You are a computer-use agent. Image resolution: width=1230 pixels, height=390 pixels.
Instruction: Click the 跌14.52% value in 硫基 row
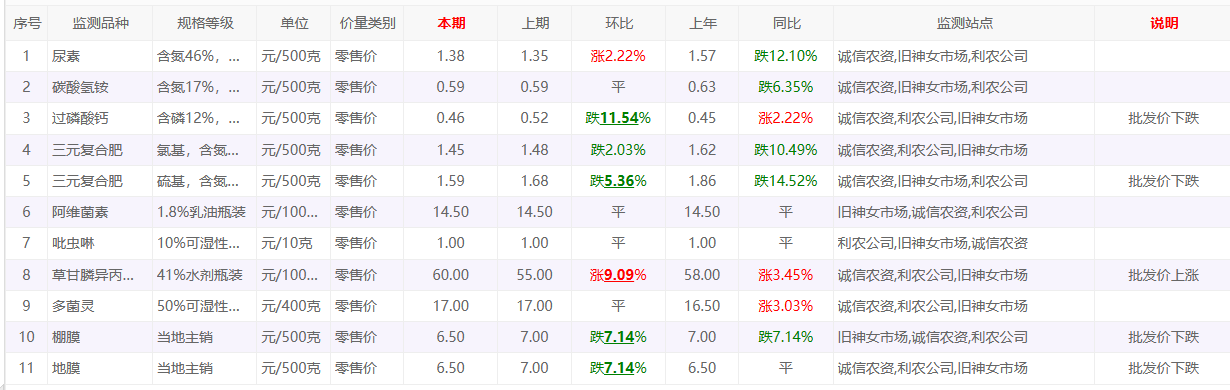click(786, 181)
